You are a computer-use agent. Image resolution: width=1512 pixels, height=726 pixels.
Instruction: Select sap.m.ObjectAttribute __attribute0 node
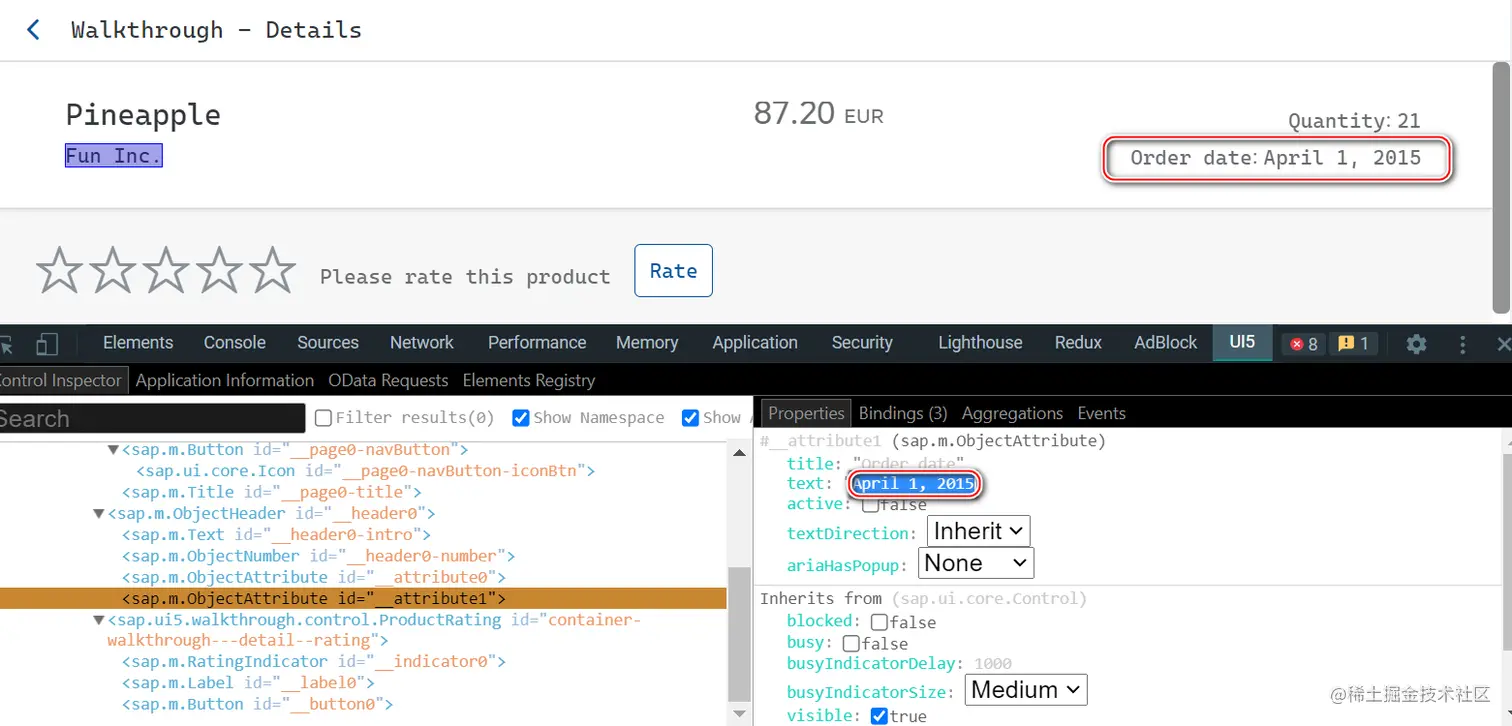314,577
